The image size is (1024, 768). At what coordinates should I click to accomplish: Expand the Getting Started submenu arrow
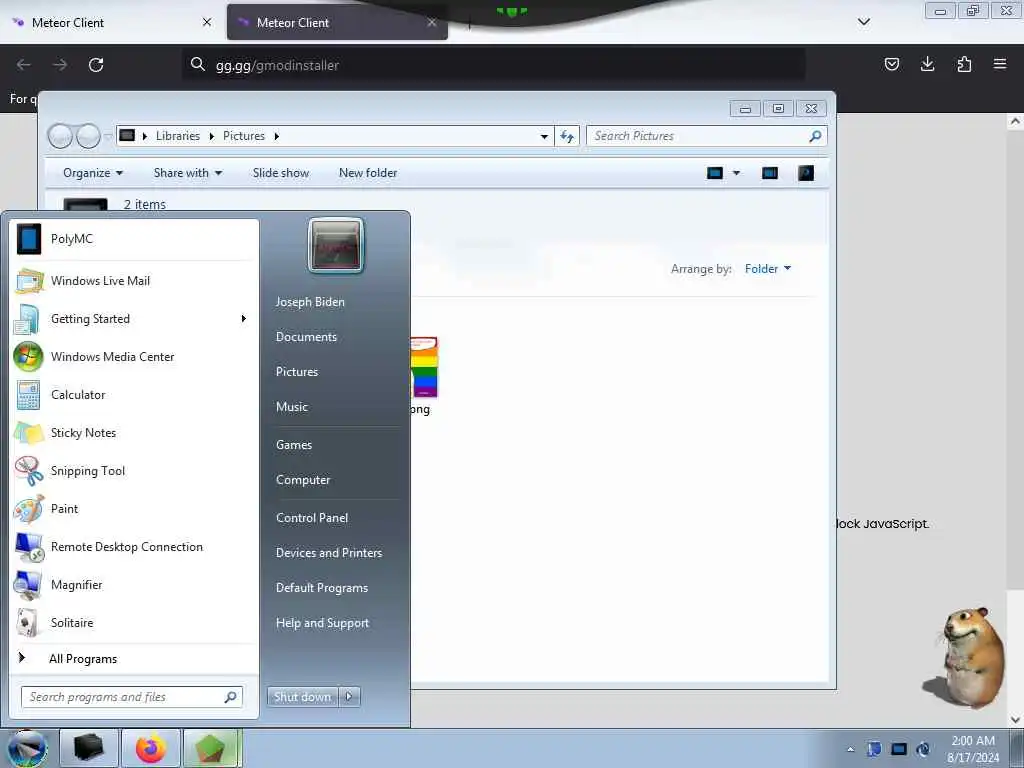tap(244, 319)
